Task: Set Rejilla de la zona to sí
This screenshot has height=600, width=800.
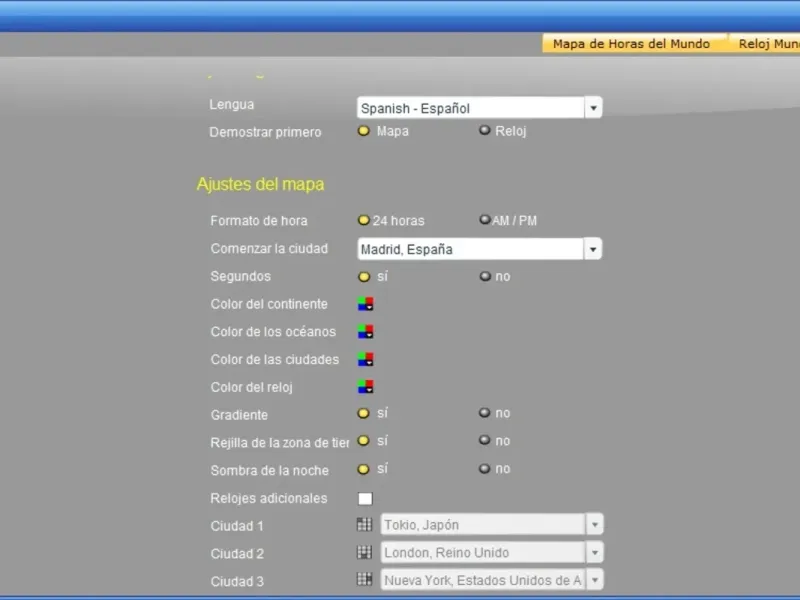Action: click(x=363, y=440)
